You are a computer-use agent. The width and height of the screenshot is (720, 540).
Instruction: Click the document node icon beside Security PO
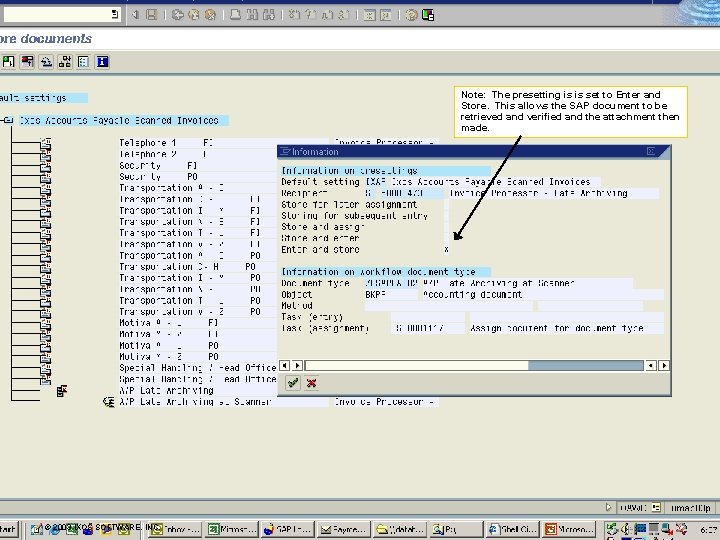tap(45, 177)
